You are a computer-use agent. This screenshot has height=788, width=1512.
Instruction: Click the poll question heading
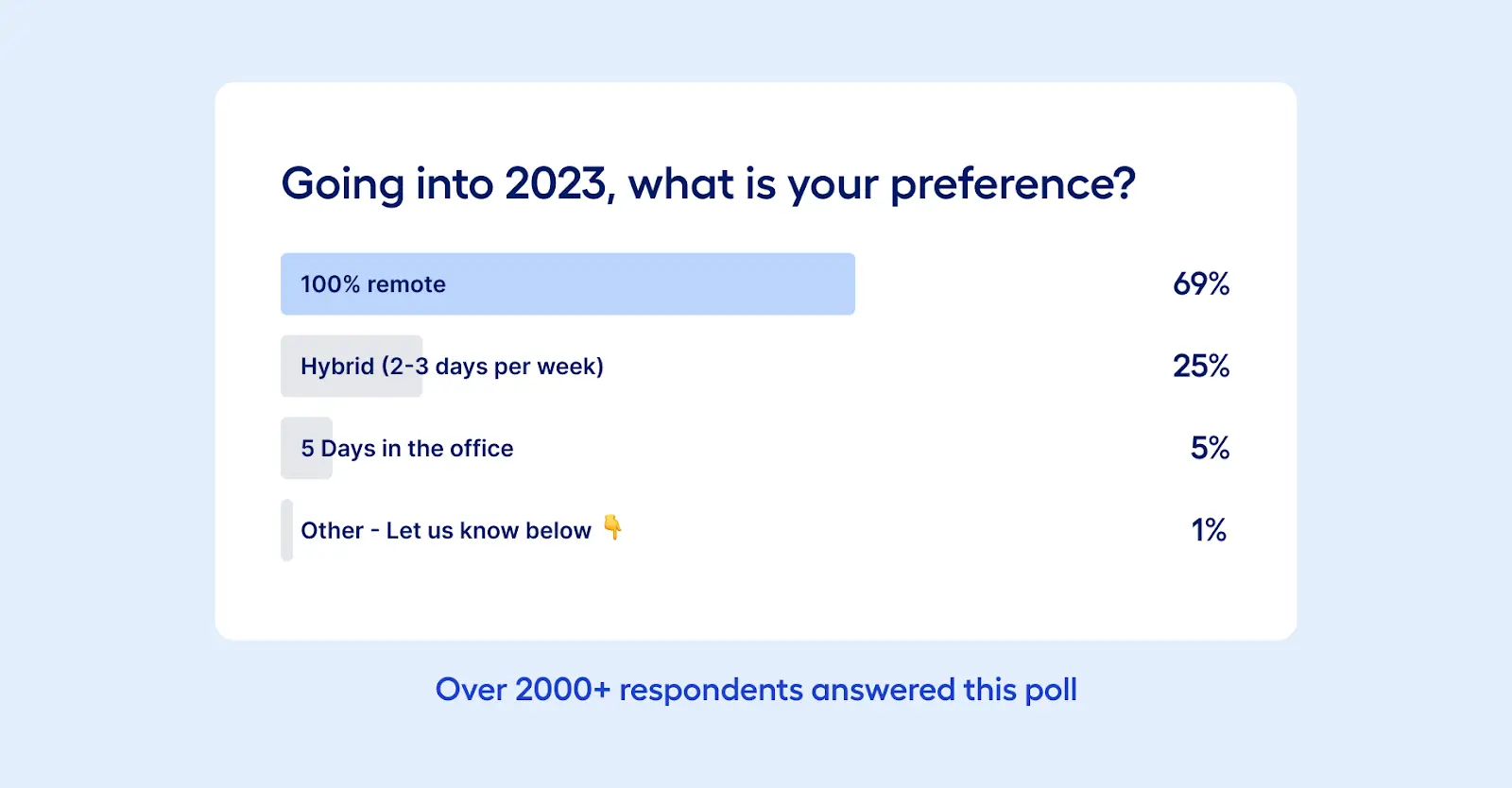click(708, 184)
